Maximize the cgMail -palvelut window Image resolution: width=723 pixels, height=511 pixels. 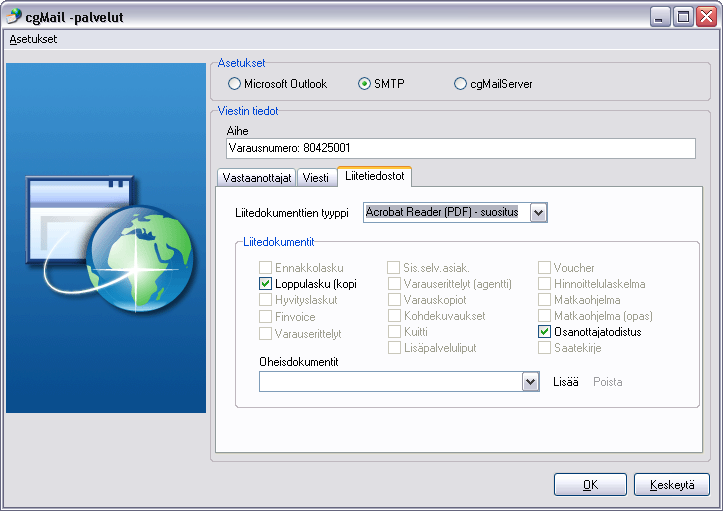(x=683, y=17)
